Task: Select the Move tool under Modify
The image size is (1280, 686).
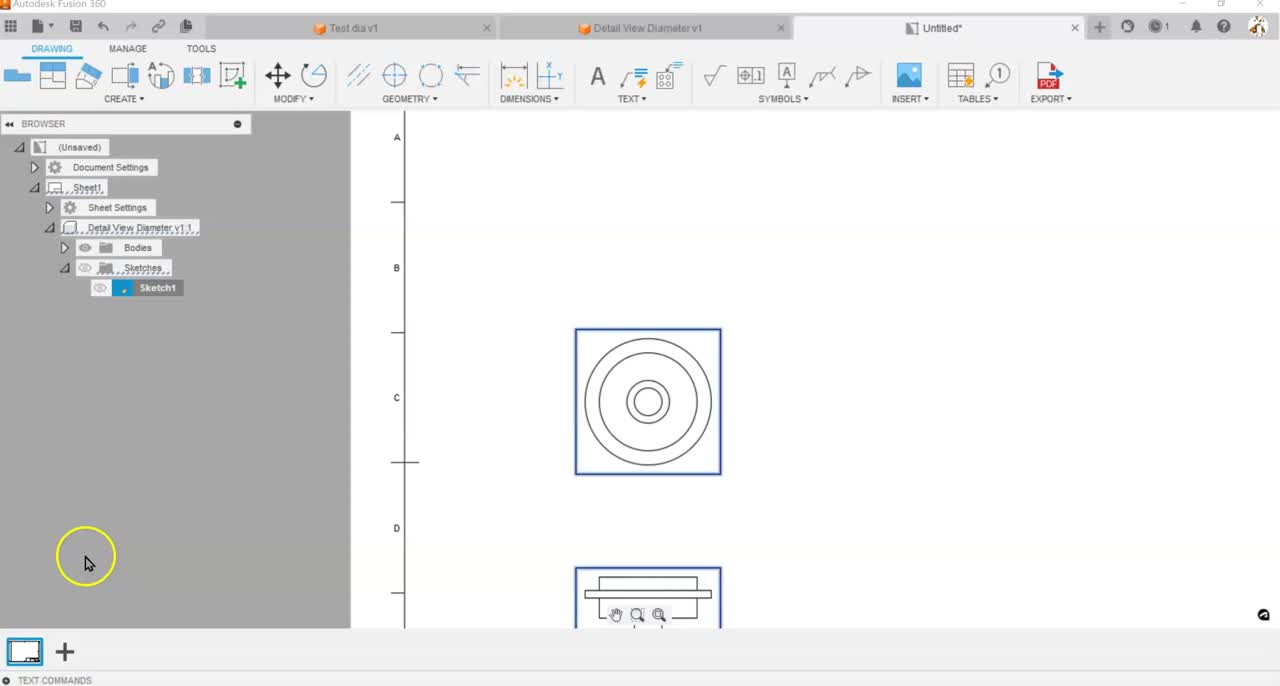Action: (278, 75)
